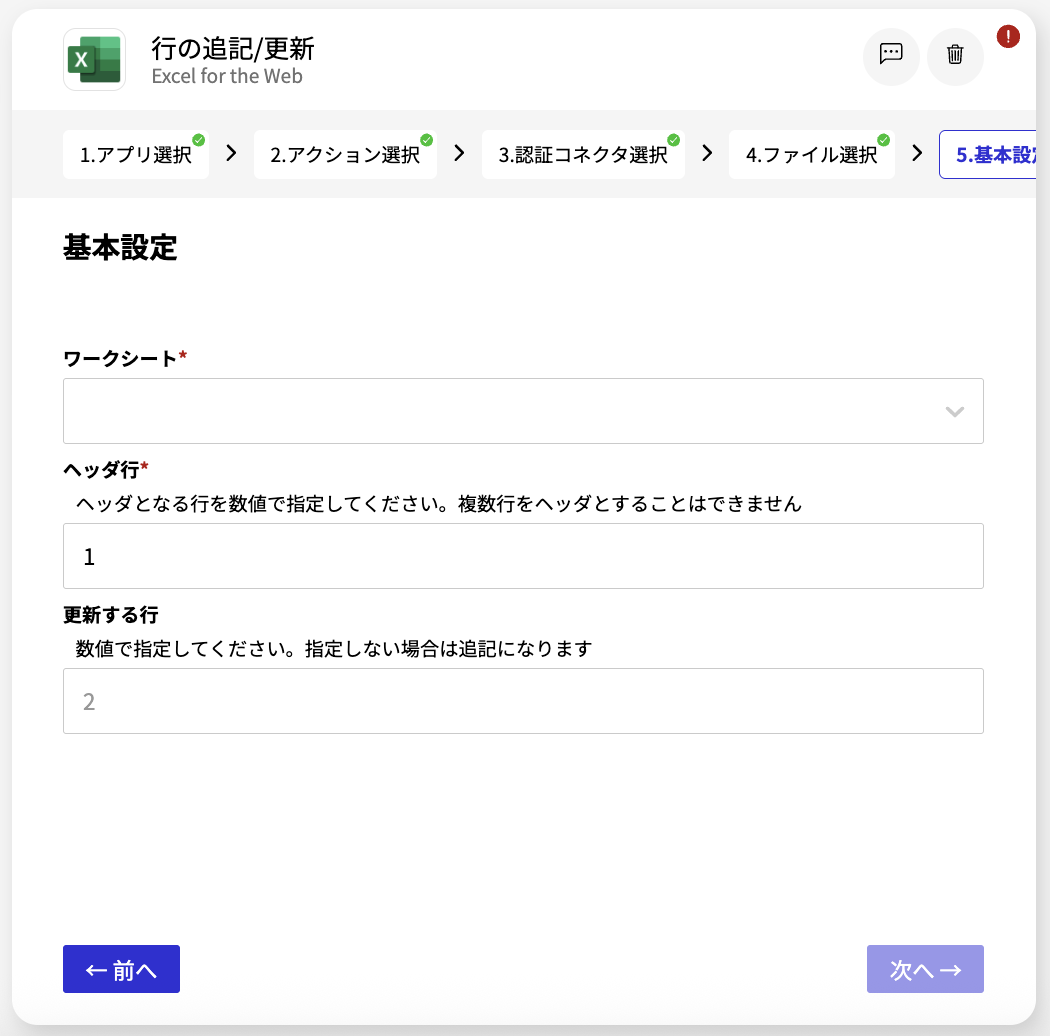Click the 行の追記/更新 title text
The image size is (1050, 1036).
tap(232, 49)
